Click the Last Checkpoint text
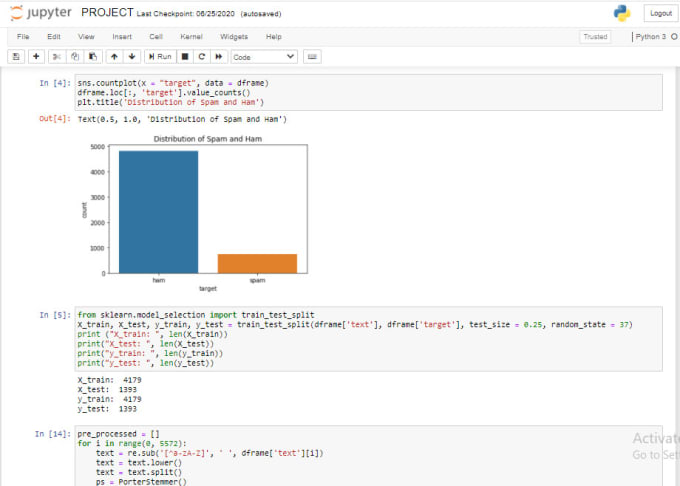The width and height of the screenshot is (680, 486). click(186, 14)
